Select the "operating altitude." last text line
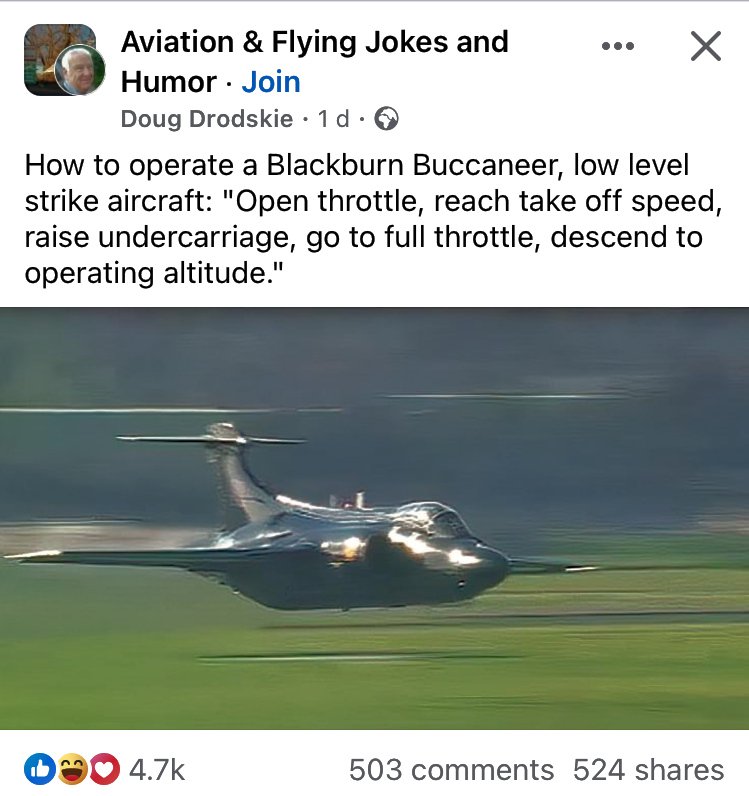The height and width of the screenshot is (796, 749). click(x=153, y=273)
